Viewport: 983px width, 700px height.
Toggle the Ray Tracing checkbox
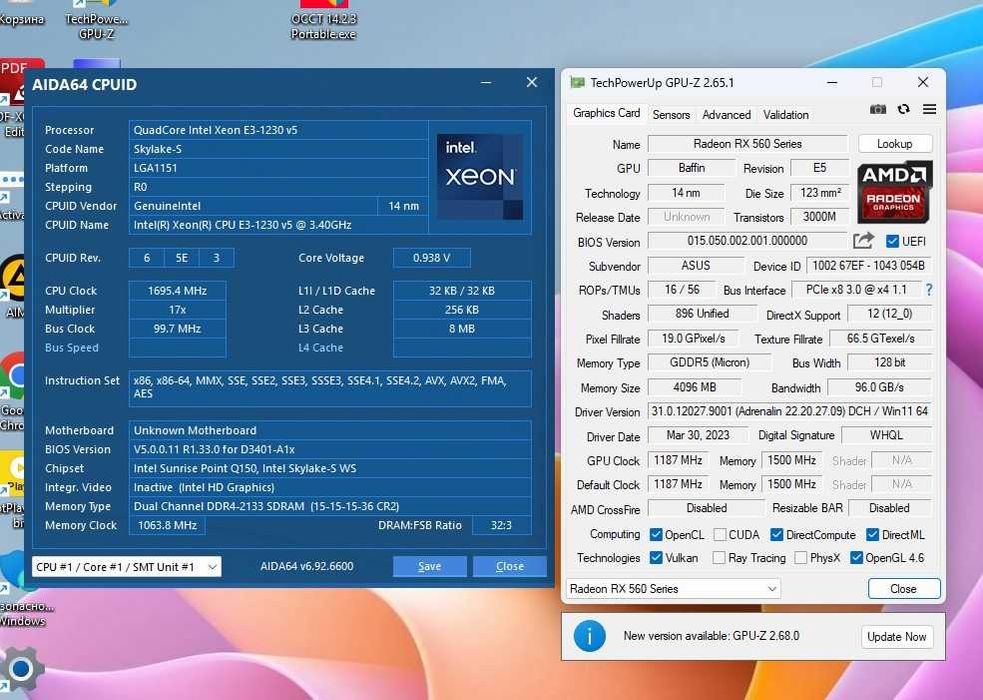(719, 557)
